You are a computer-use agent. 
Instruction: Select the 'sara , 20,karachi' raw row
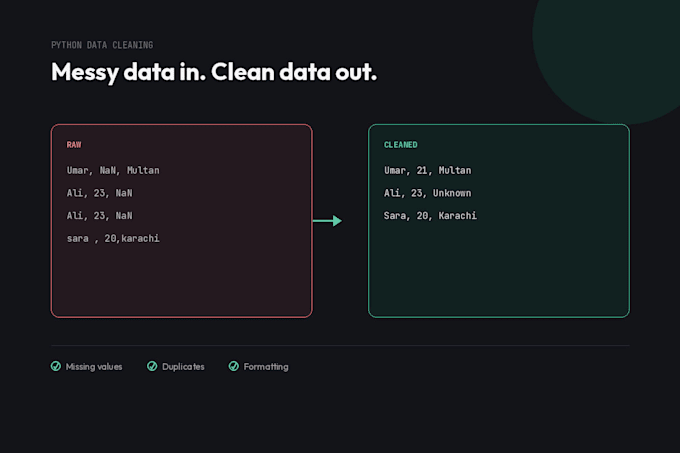tap(113, 238)
